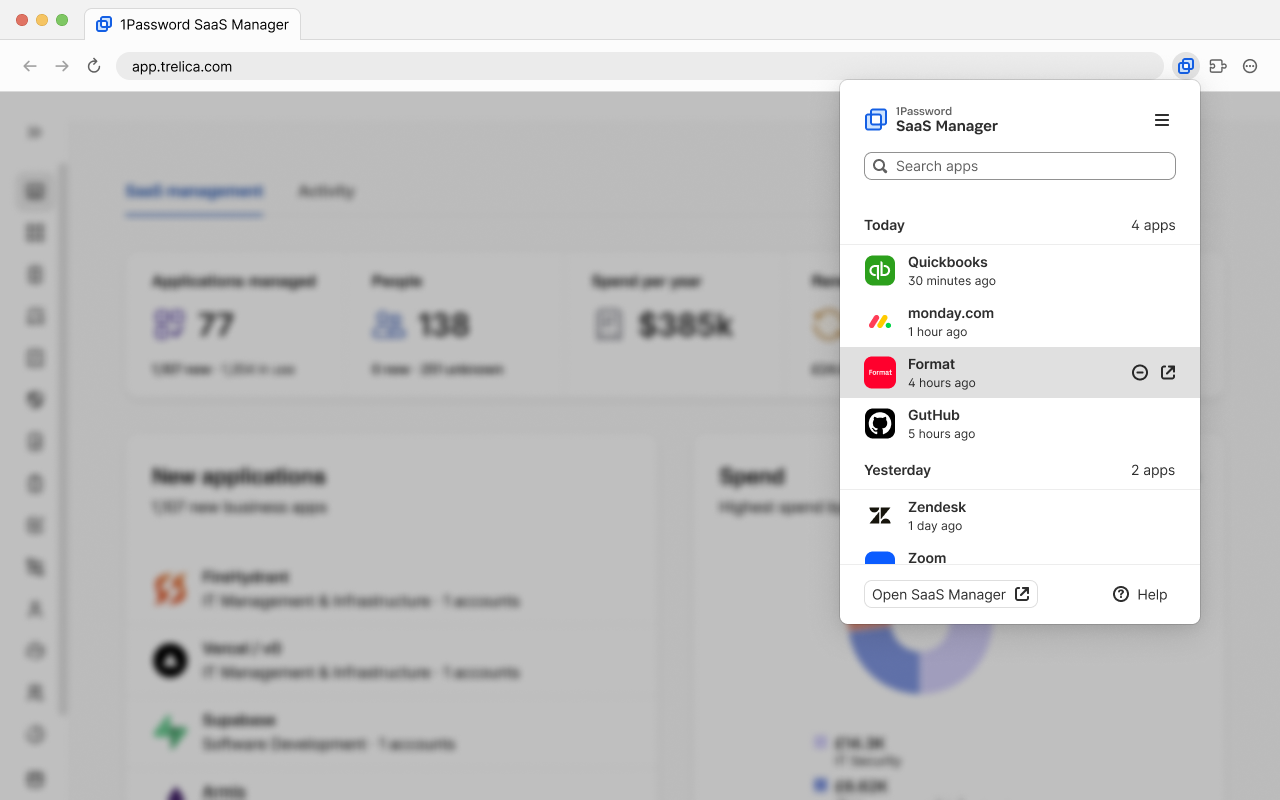Click the Open SaaS Manager button
Viewport: 1280px width, 800px height.
(951, 594)
